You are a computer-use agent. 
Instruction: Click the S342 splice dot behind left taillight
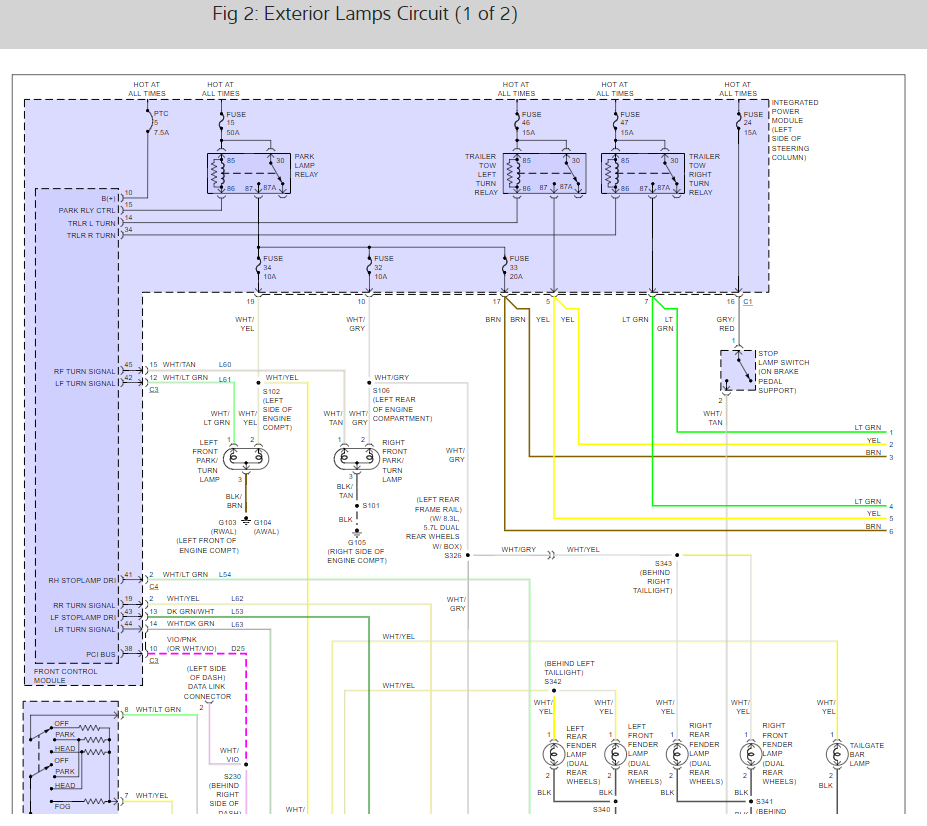tap(554, 691)
